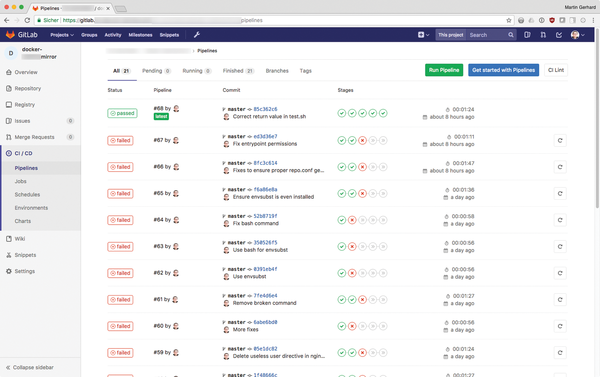Retry pipeline #61
The height and width of the screenshot is (377, 600).
(560, 300)
